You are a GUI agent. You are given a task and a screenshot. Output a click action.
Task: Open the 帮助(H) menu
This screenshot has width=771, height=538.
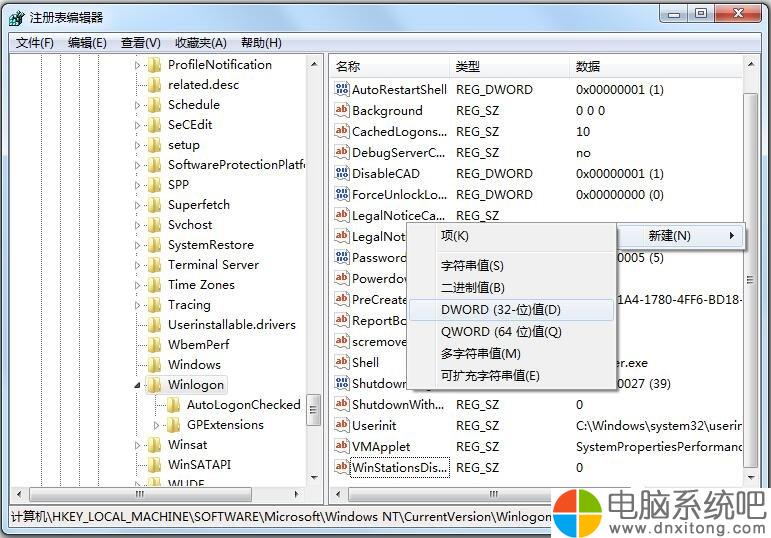tap(261, 43)
